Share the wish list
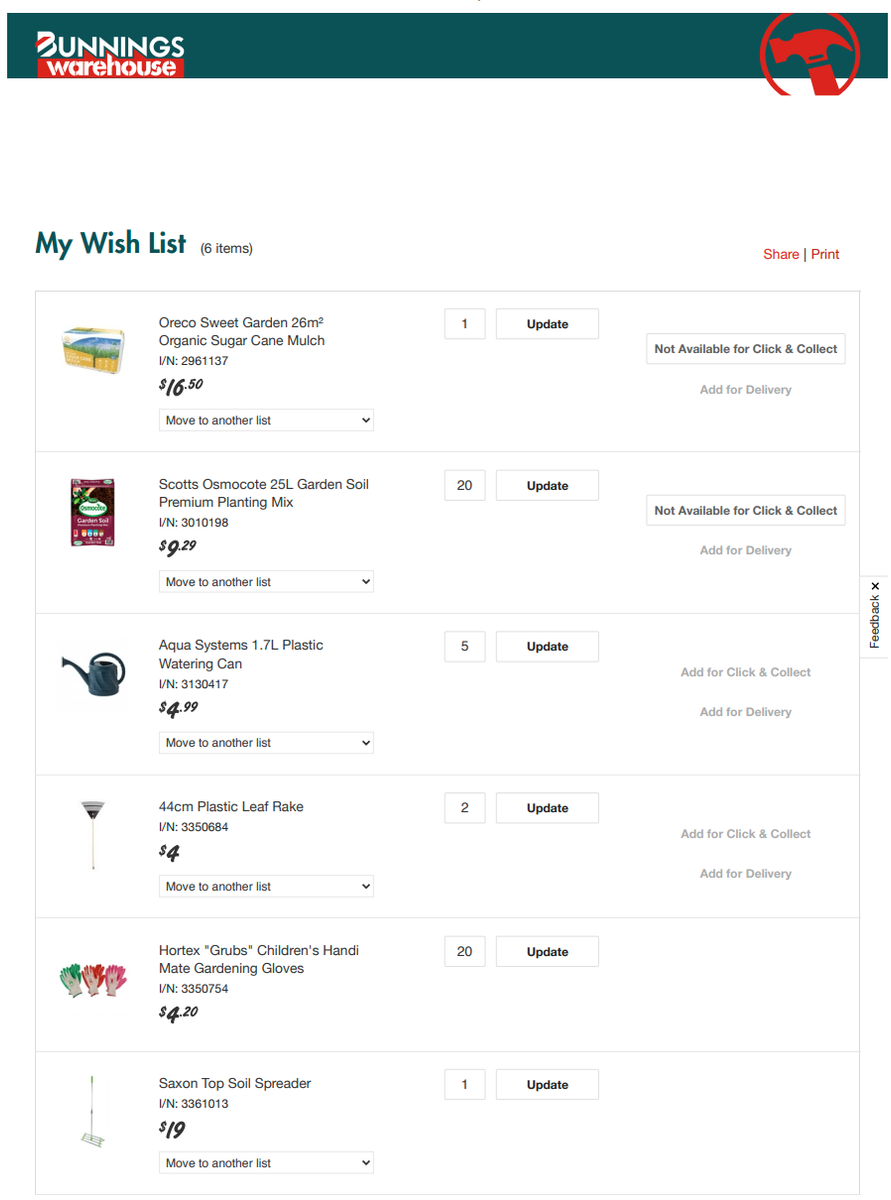Screen dimensions: 891x1200 pyautogui.click(x=781, y=254)
